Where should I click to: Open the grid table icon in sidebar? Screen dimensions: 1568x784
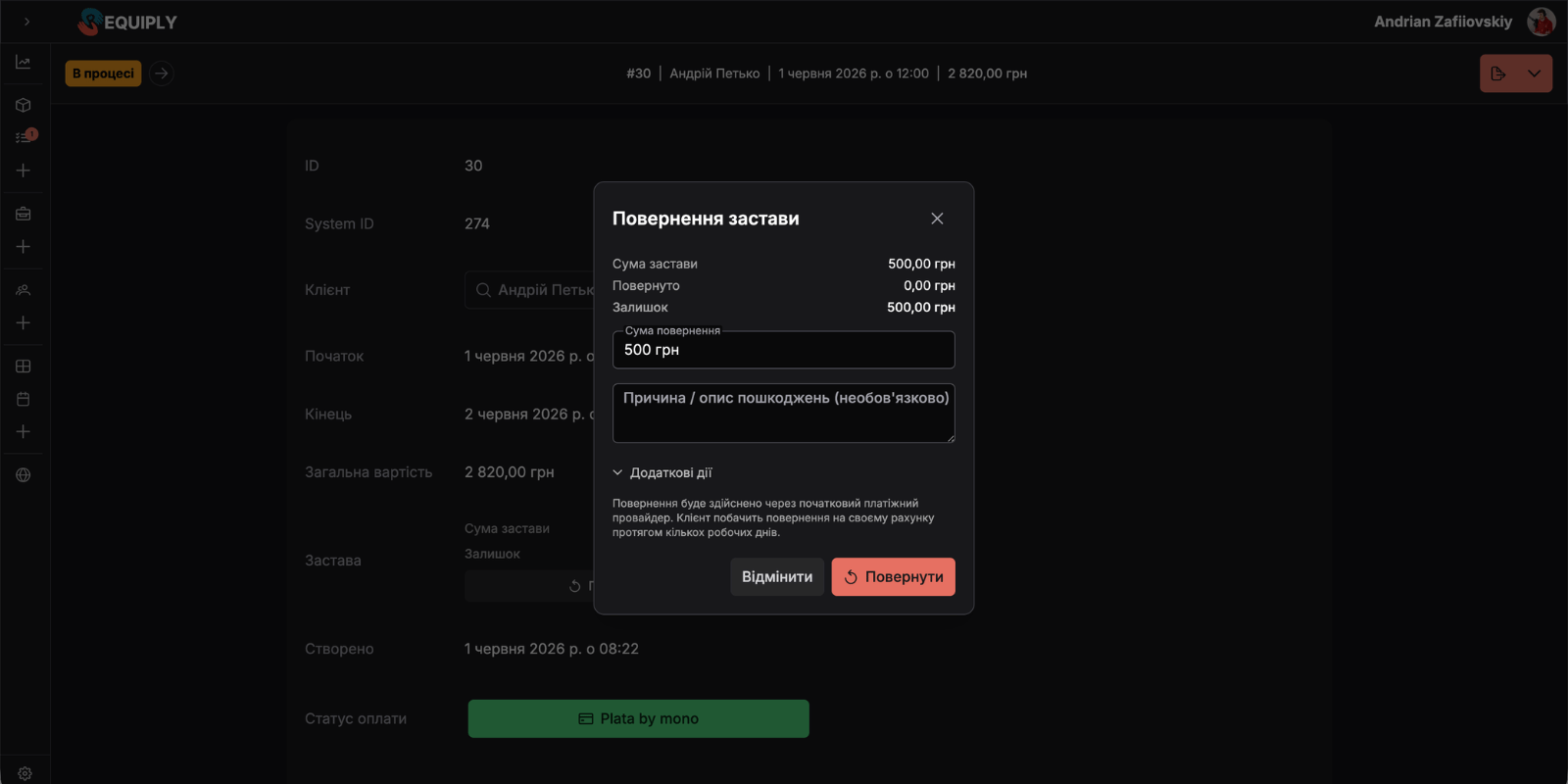point(24,367)
